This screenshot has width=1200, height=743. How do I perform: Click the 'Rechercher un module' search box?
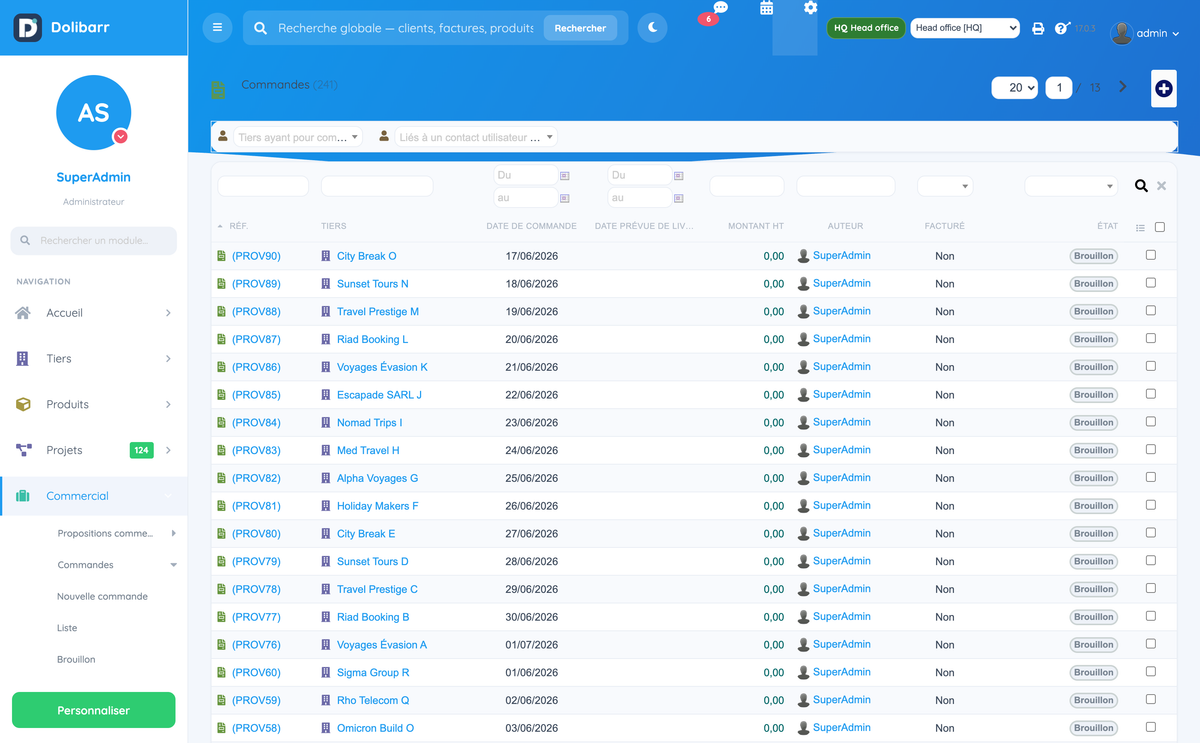coord(93,241)
